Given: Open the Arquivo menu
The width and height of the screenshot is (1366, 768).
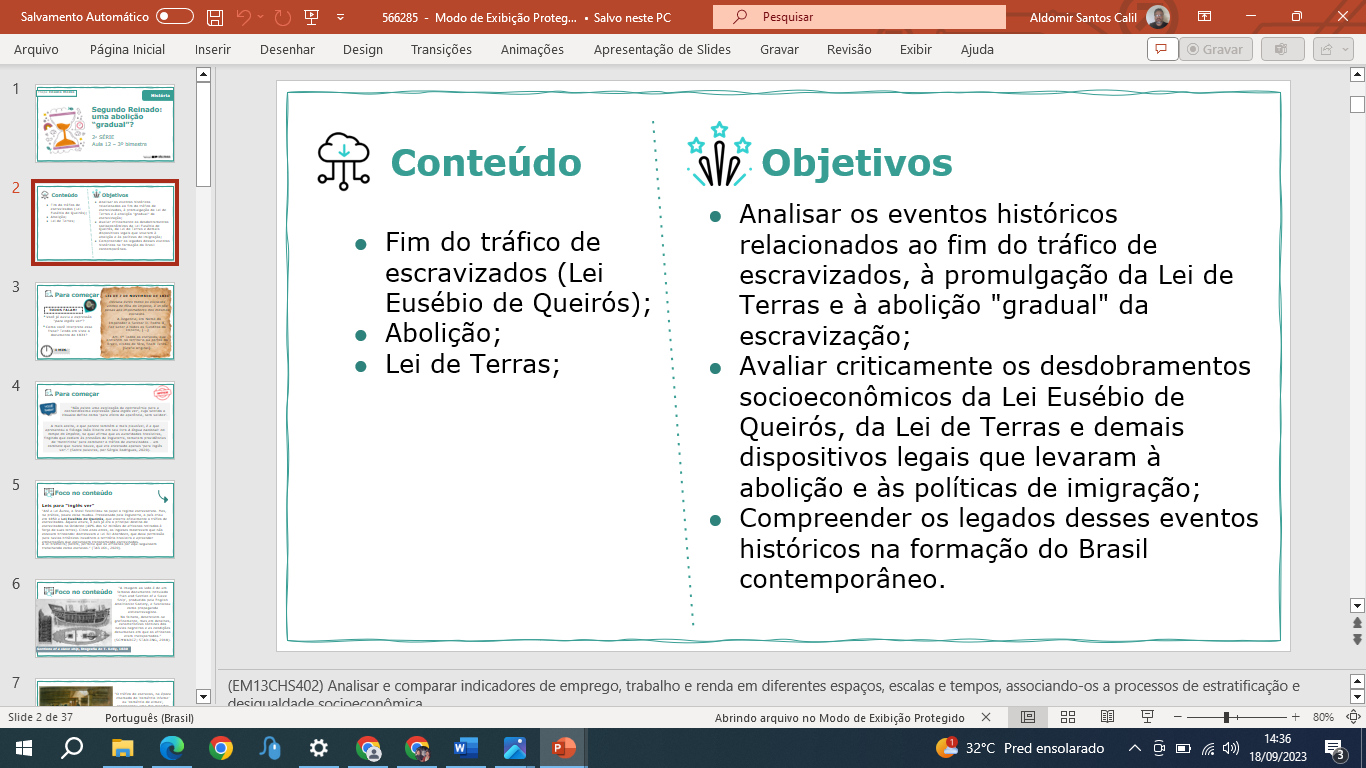Looking at the screenshot, I should [x=36, y=49].
